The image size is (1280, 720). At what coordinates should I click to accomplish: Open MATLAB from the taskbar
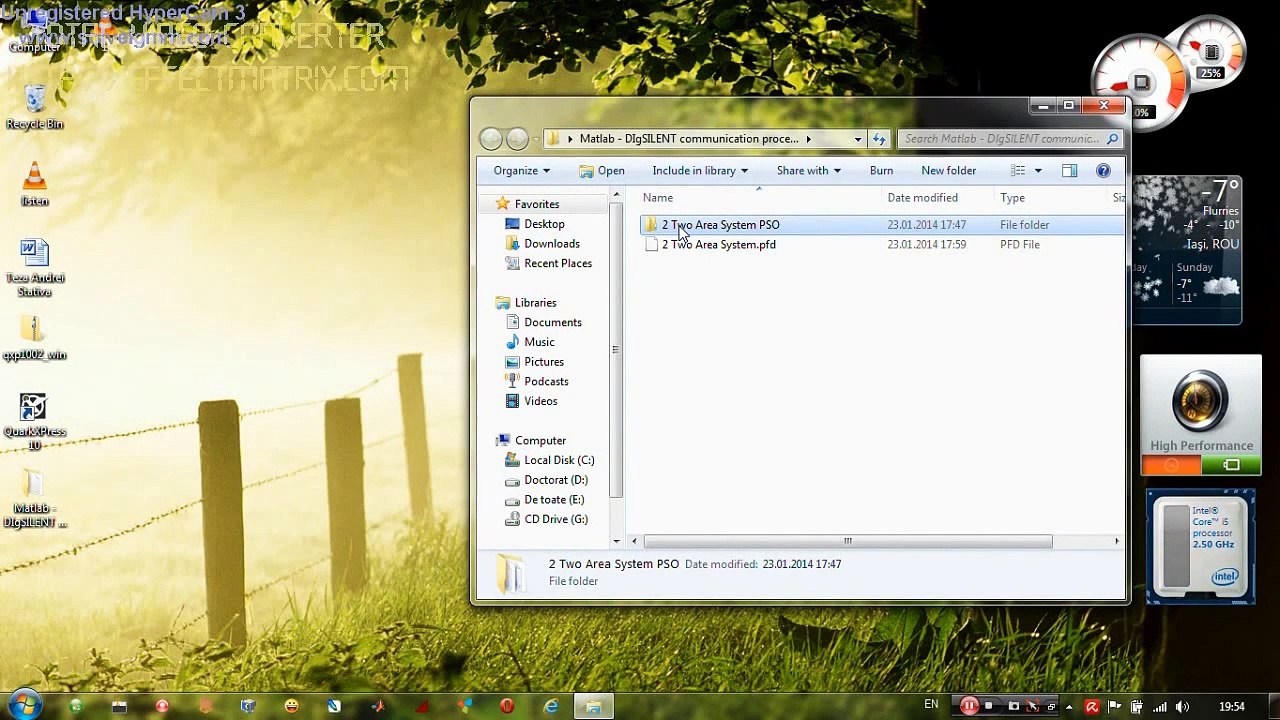click(x=378, y=706)
